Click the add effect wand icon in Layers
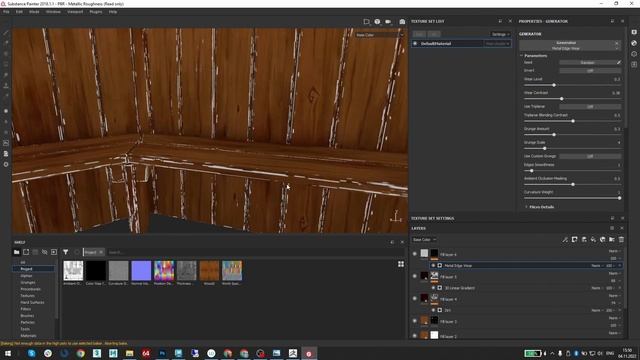The image size is (640, 360). click(x=565, y=240)
